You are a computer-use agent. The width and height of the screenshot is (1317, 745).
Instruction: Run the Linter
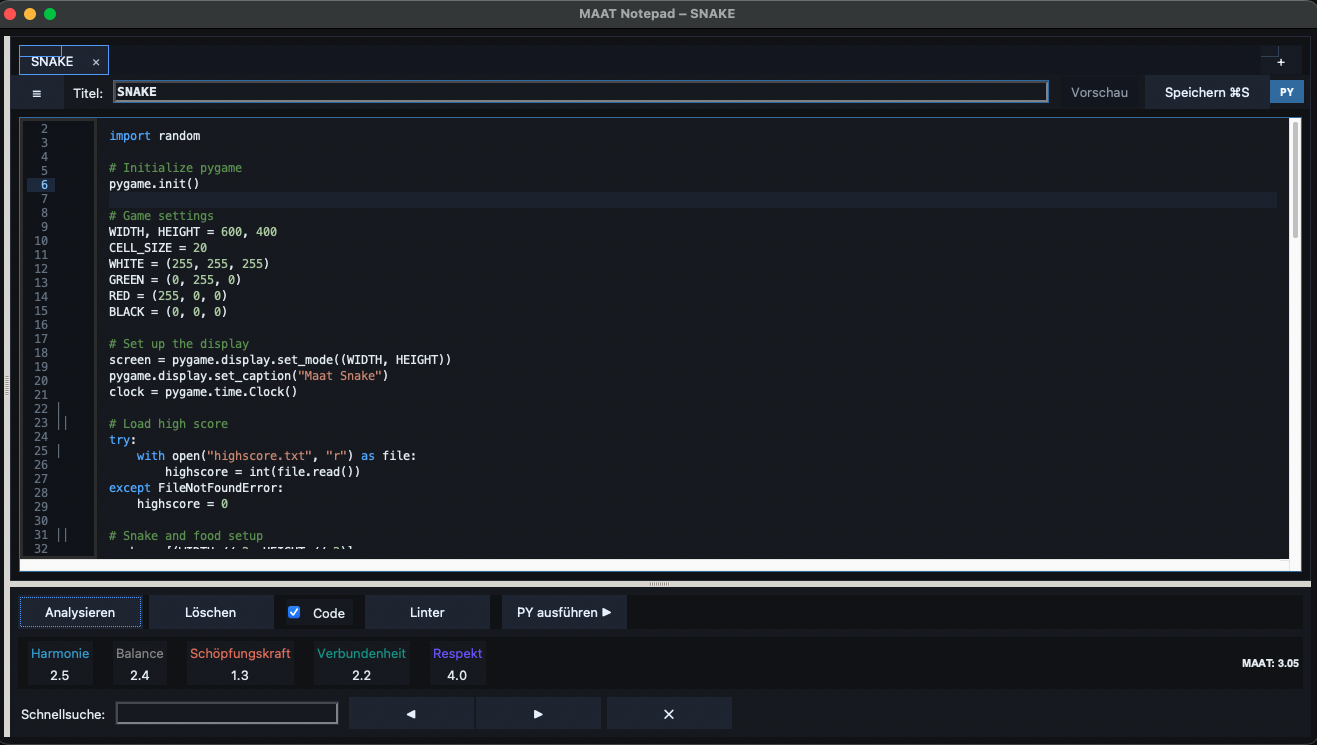pos(427,612)
